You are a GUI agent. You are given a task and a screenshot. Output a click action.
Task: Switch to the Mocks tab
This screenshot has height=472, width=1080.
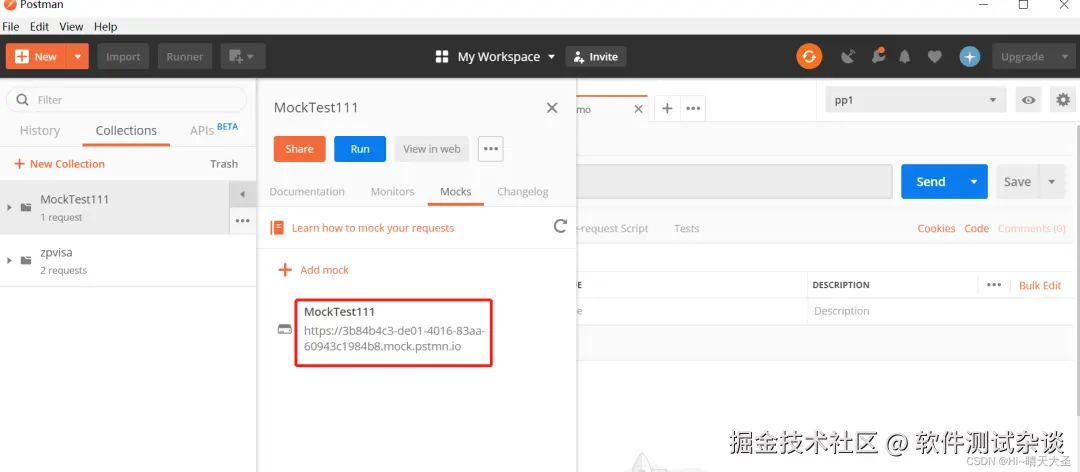[456, 192]
